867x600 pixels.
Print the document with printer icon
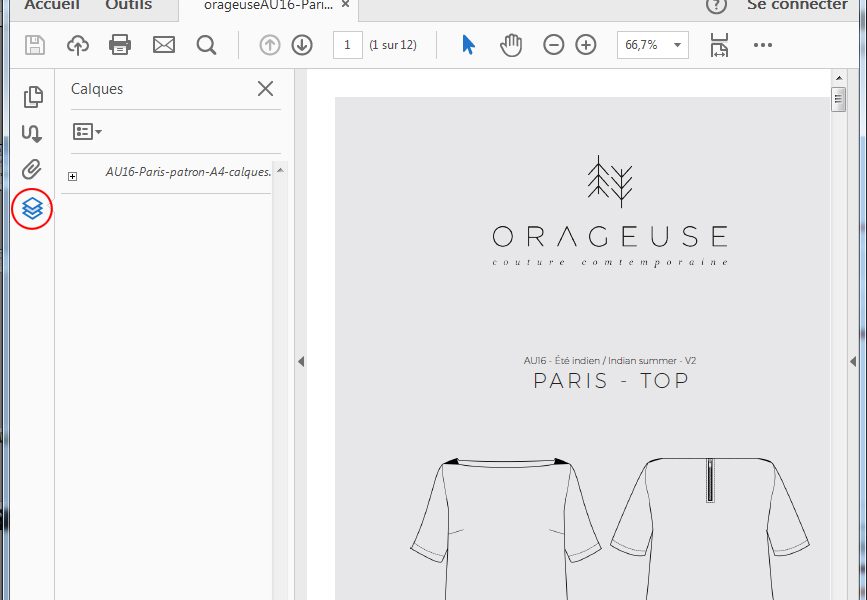[x=120, y=45]
